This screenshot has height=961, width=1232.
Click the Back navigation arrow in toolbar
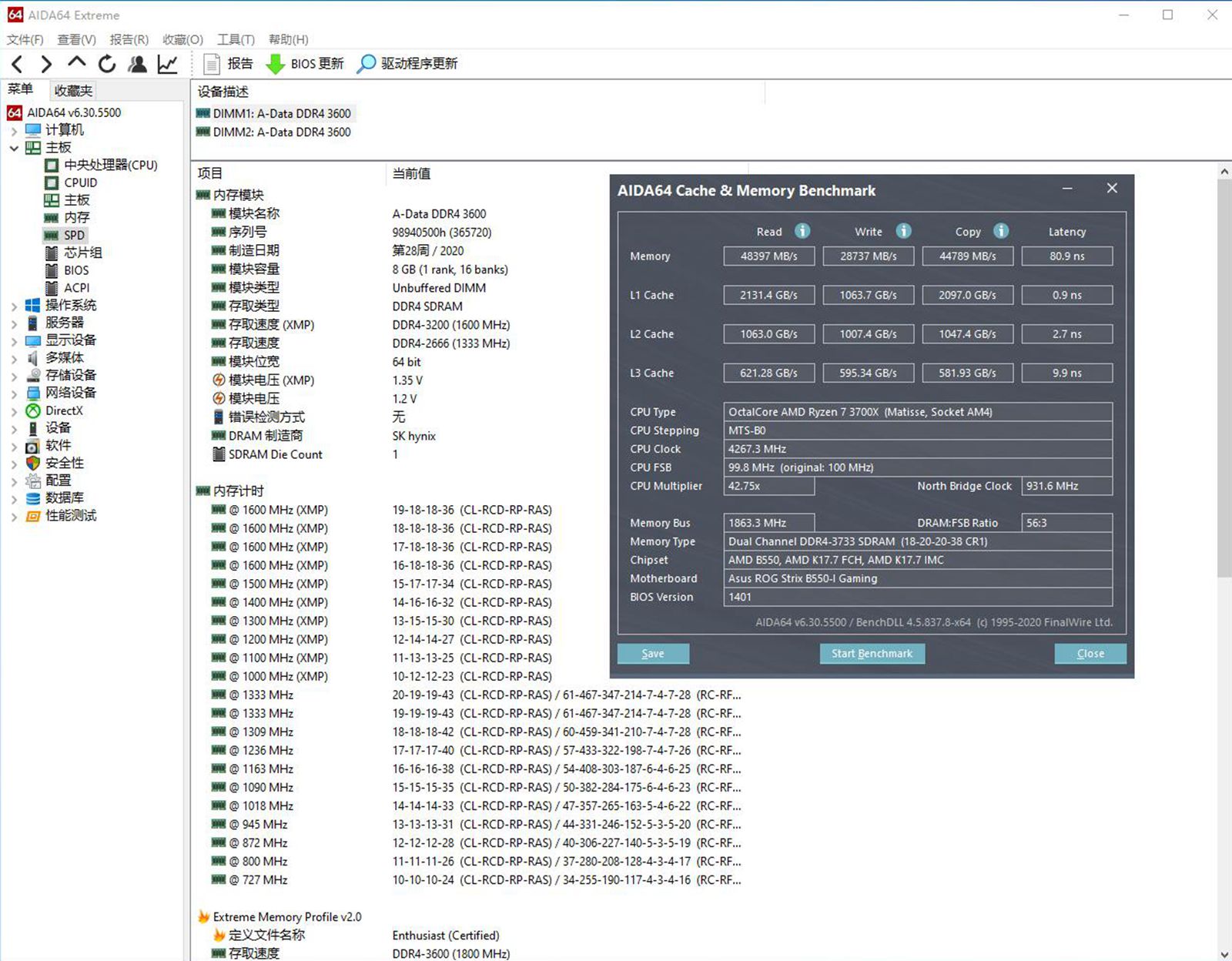pyautogui.click(x=18, y=64)
